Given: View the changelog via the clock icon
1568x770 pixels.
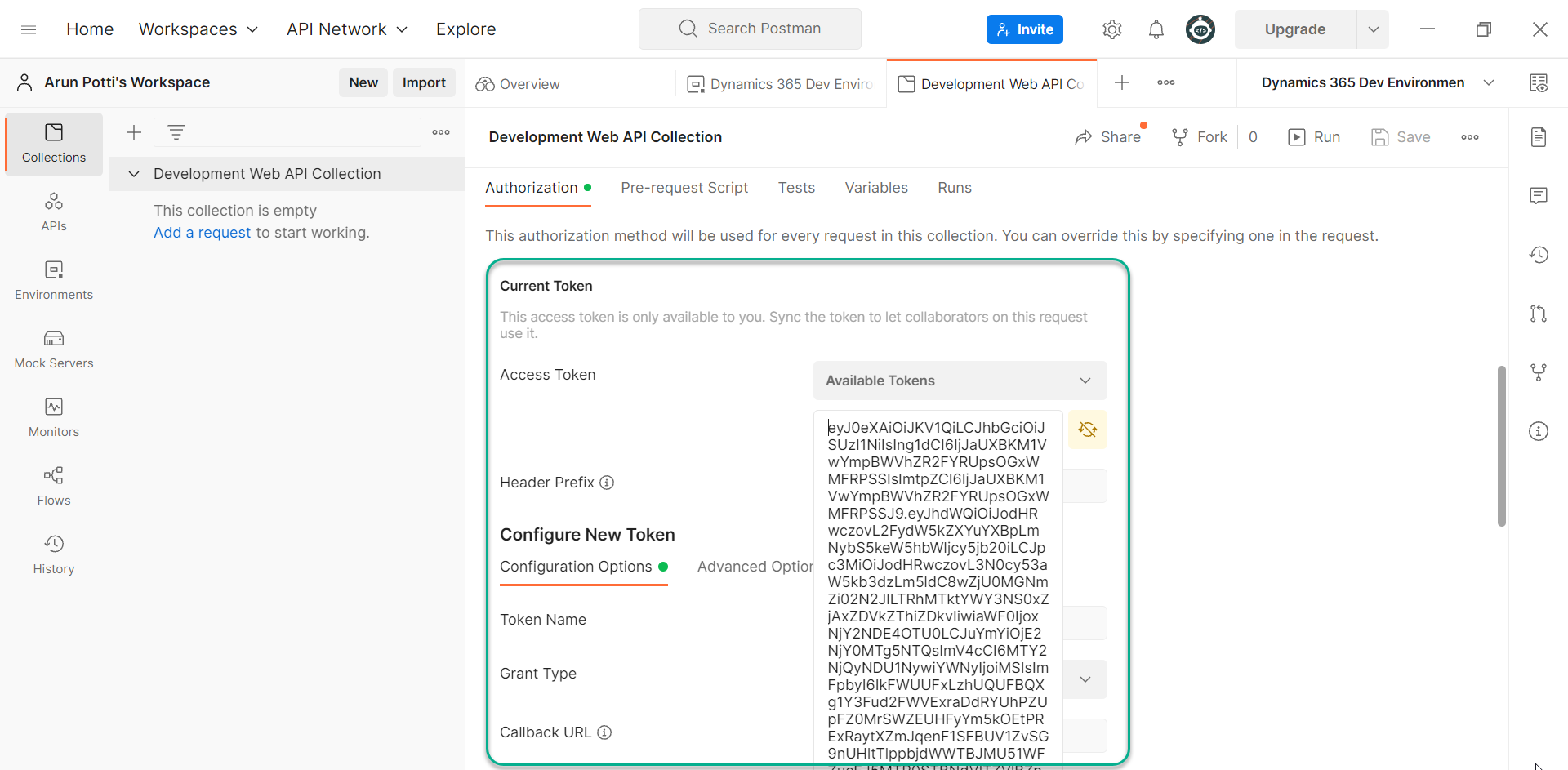Looking at the screenshot, I should pyautogui.click(x=1539, y=255).
